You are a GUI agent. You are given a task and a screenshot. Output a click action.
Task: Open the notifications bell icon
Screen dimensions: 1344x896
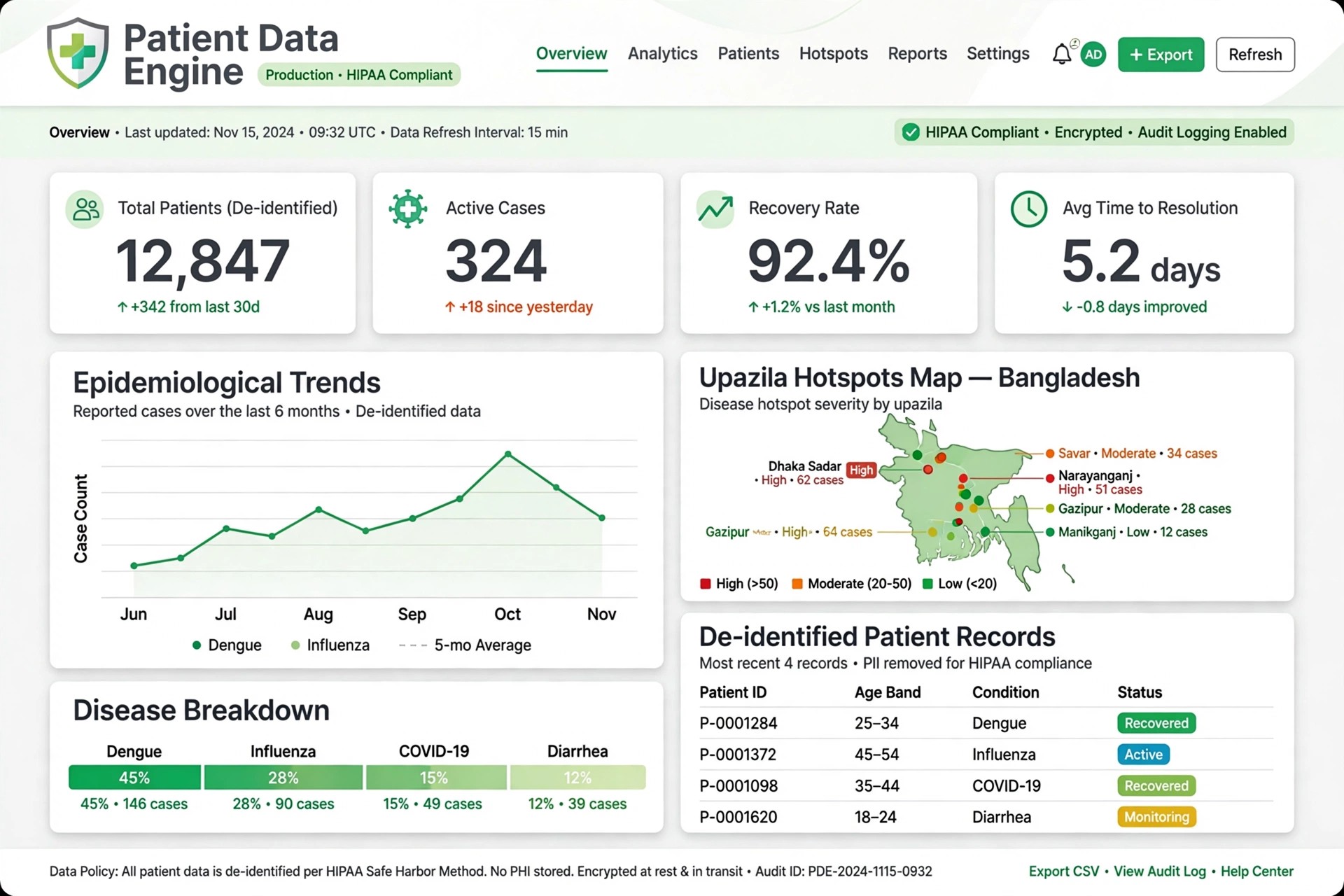(1062, 54)
